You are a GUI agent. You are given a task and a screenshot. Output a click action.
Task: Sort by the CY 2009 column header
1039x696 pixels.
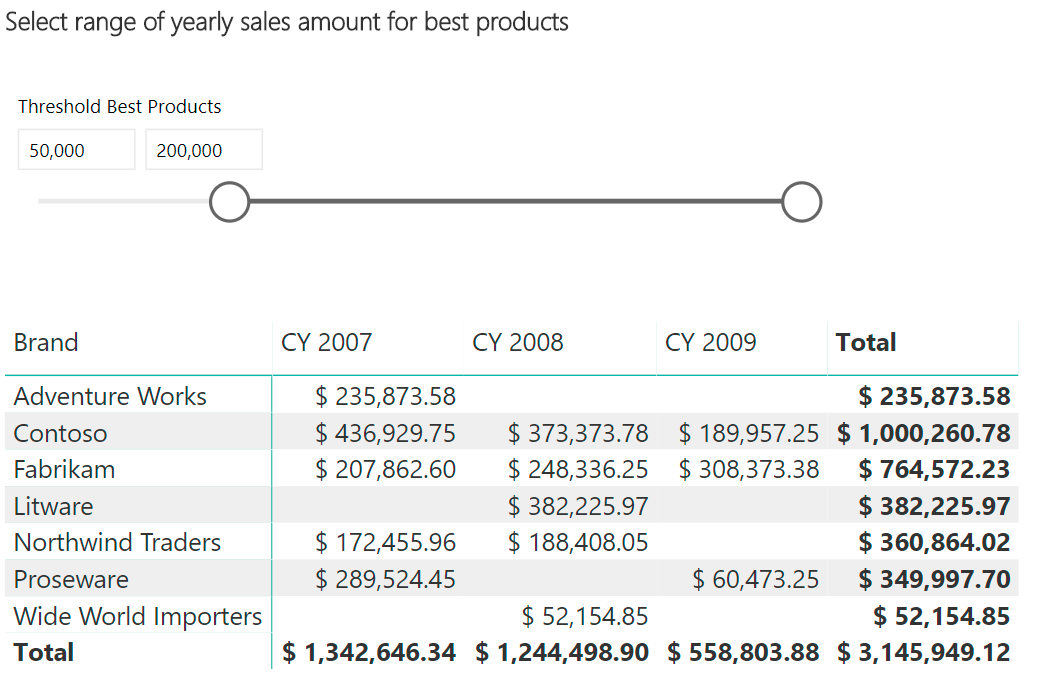pos(710,343)
